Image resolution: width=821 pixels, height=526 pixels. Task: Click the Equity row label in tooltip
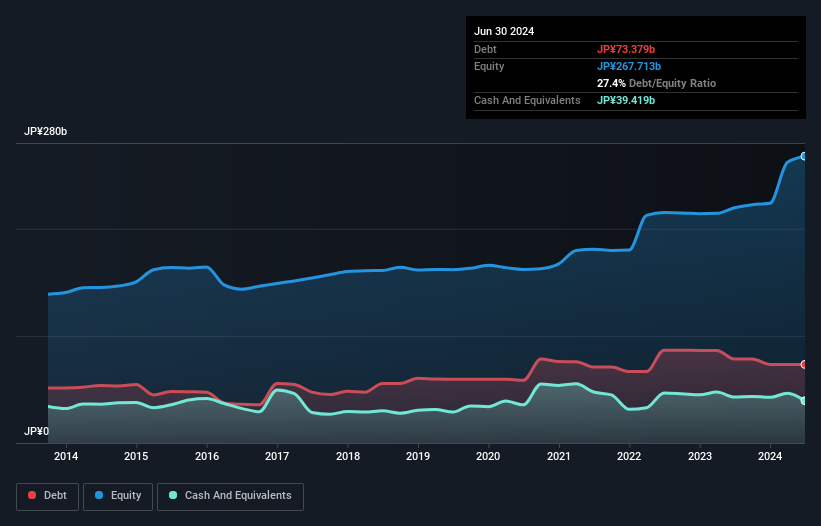(x=489, y=66)
